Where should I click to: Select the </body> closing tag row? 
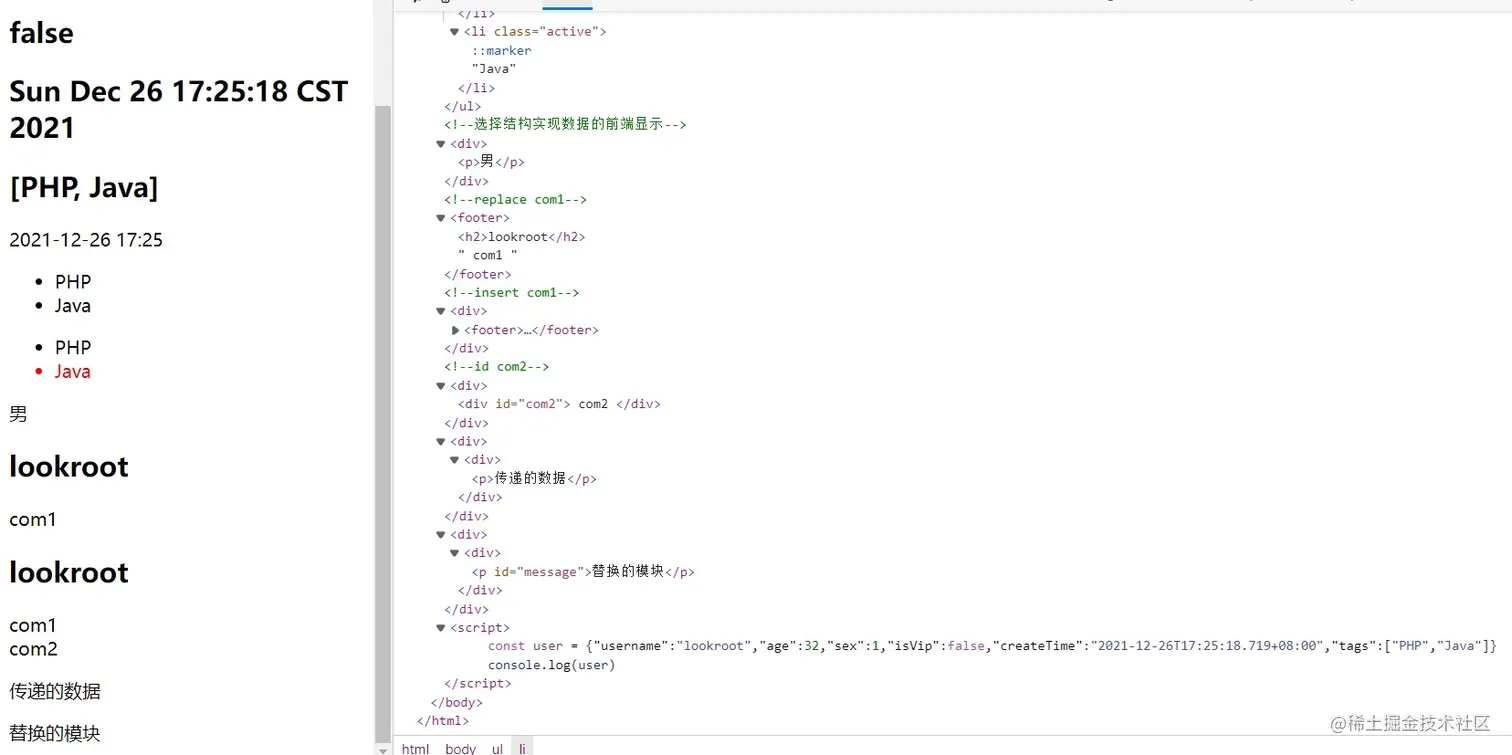pyautogui.click(x=456, y=702)
